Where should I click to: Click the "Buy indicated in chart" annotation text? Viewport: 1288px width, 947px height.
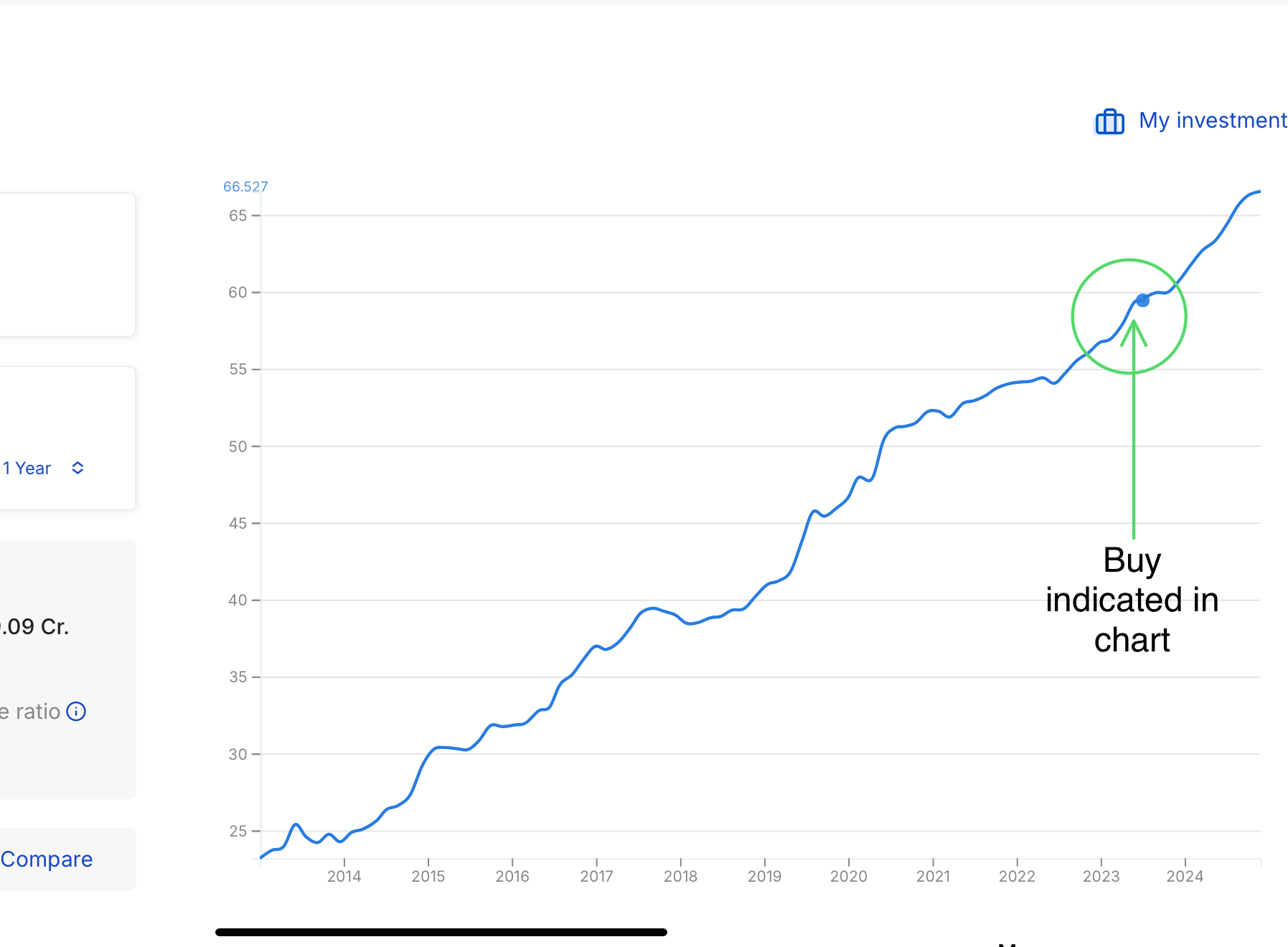[1132, 600]
